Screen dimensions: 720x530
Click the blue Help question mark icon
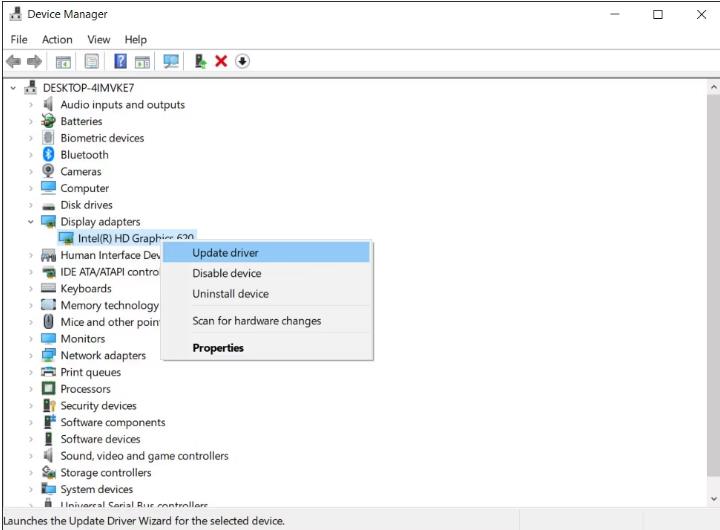click(120, 61)
